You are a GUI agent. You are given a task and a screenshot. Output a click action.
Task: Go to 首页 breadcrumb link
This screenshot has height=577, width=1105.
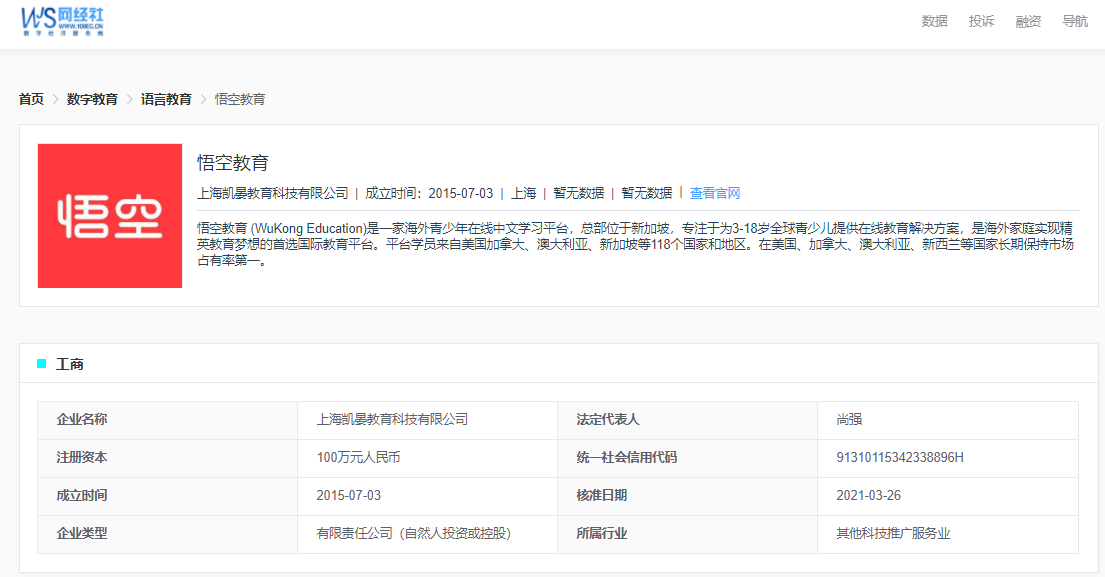click(x=31, y=99)
